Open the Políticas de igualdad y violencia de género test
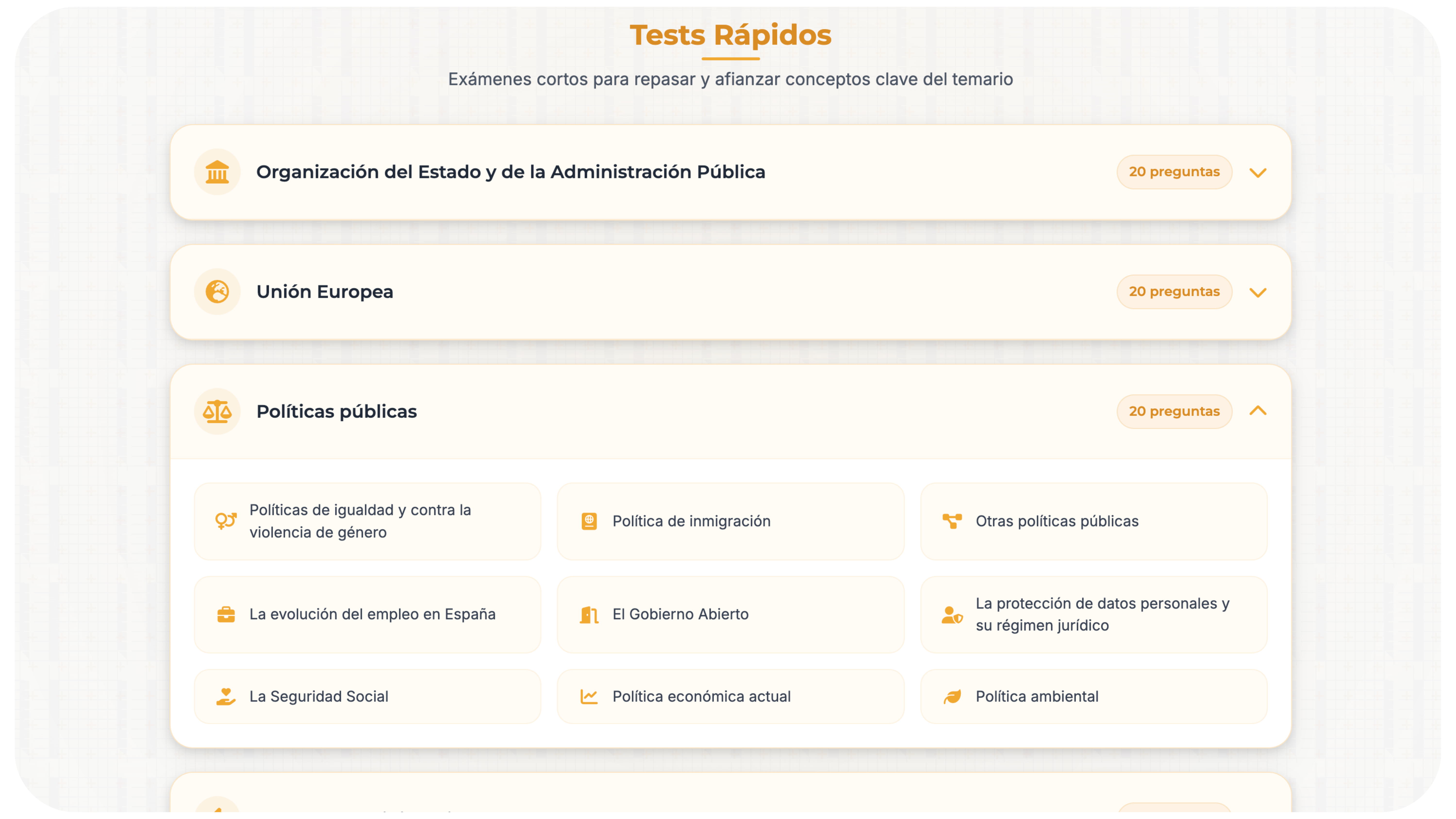The width and height of the screenshot is (1456, 819). tap(367, 521)
